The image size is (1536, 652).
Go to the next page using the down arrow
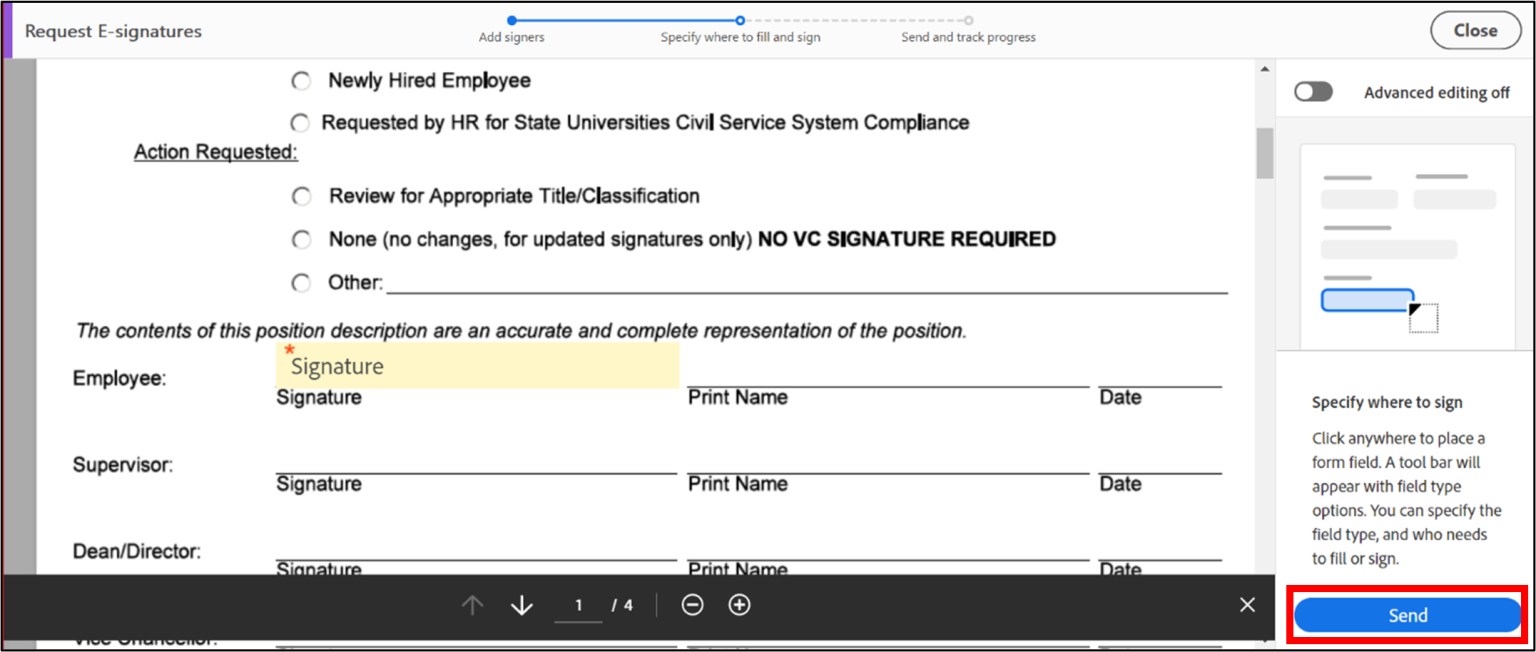pos(521,604)
